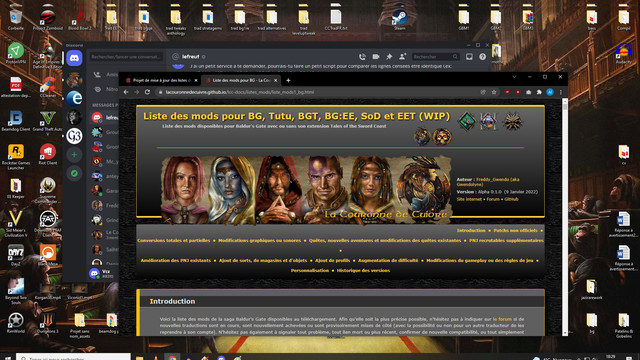Add a server with the green plus
The width and height of the screenshot is (640, 360).
pos(74,155)
